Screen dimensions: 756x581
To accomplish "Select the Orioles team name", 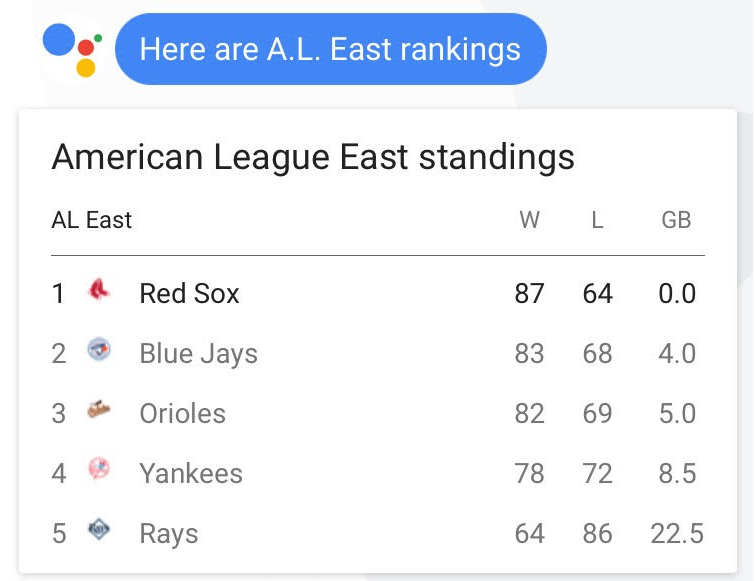I will (182, 414).
